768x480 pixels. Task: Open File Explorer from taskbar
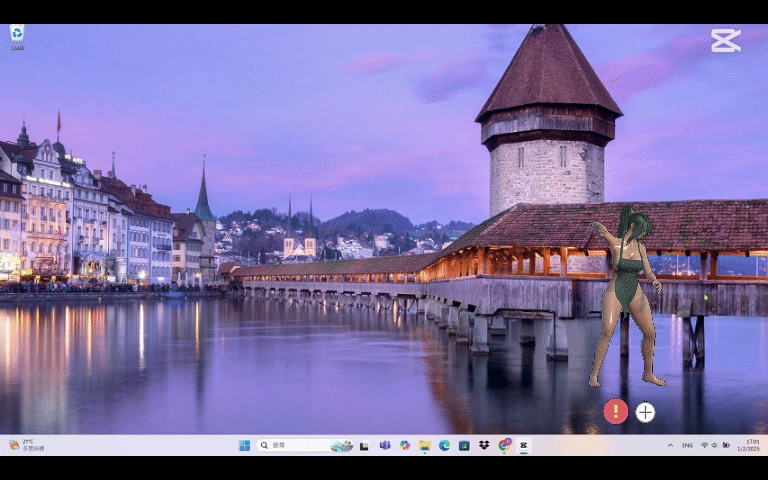(425, 445)
